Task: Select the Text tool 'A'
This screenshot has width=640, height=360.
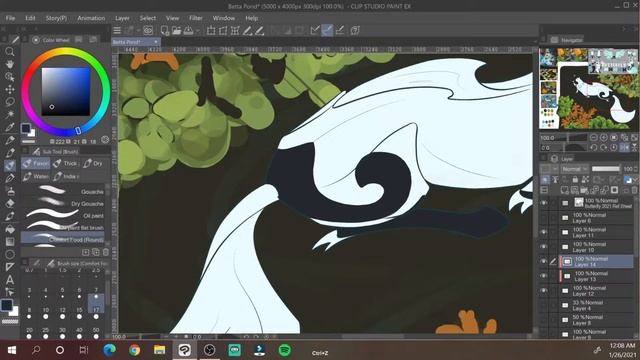Action: coord(10,280)
